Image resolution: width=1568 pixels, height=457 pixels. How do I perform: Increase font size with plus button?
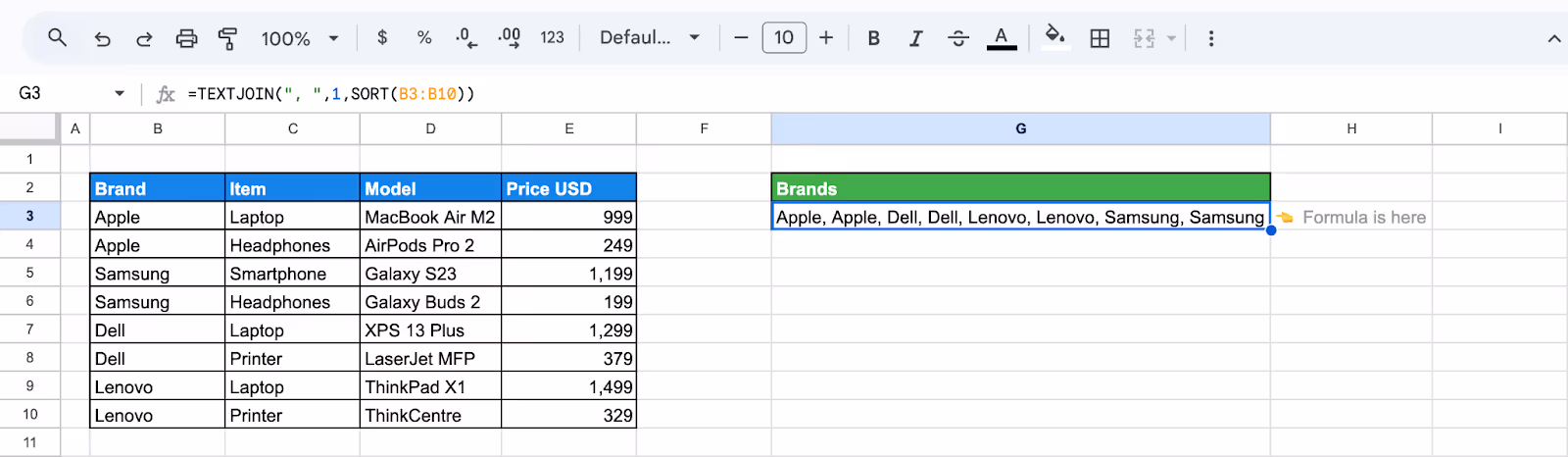click(826, 37)
